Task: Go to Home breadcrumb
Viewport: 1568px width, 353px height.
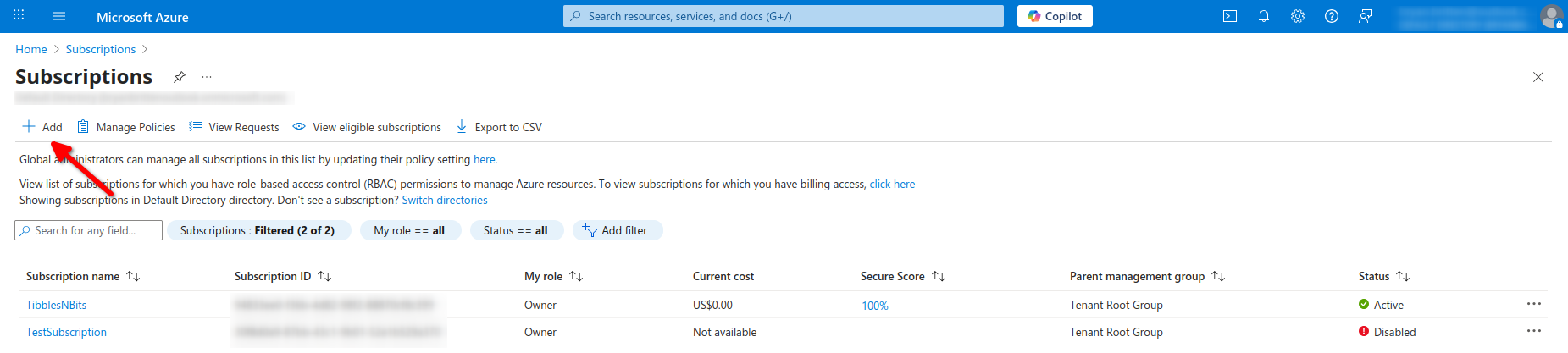Action: coord(31,49)
